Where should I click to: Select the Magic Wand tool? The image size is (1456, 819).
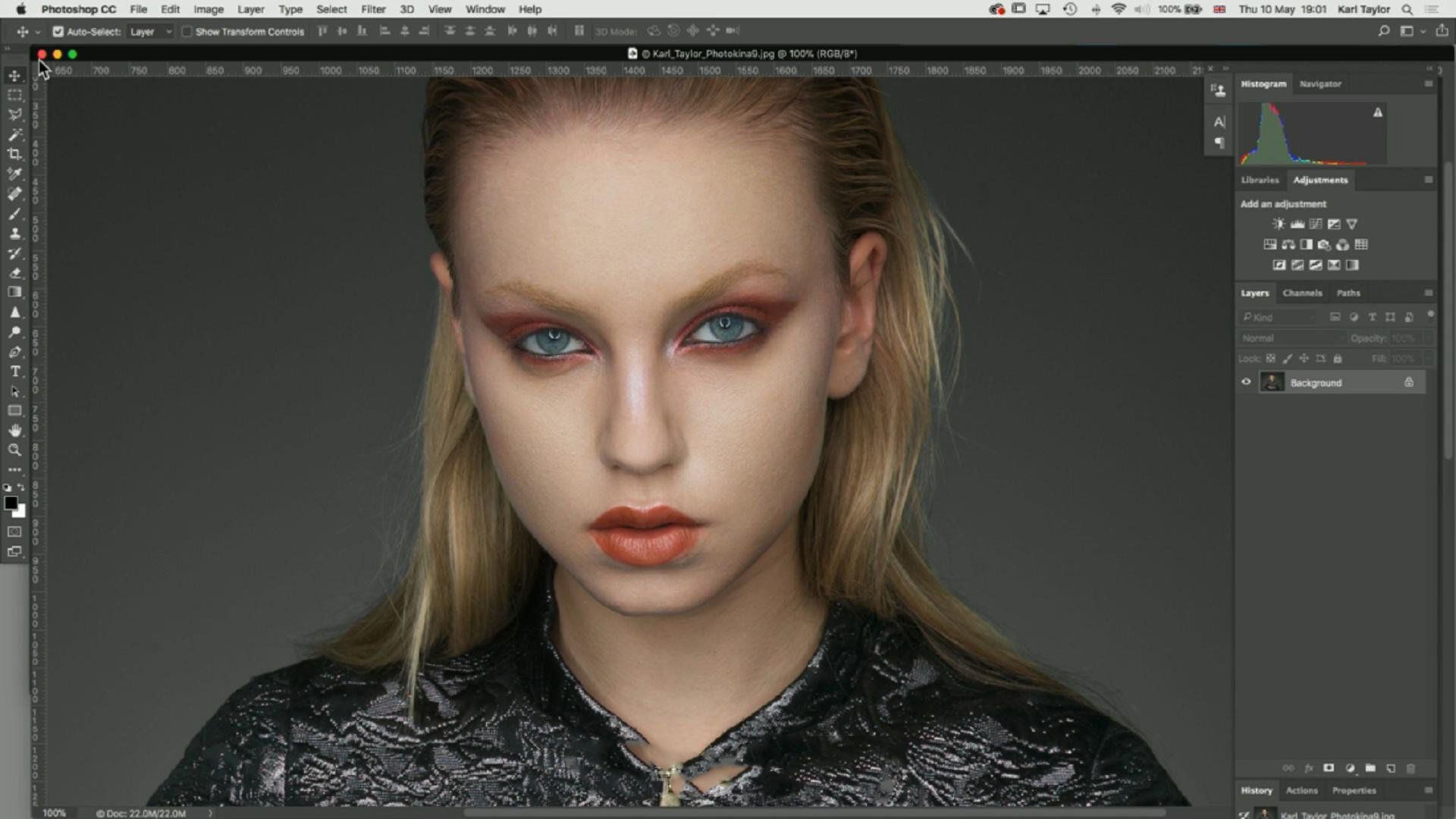(14, 134)
